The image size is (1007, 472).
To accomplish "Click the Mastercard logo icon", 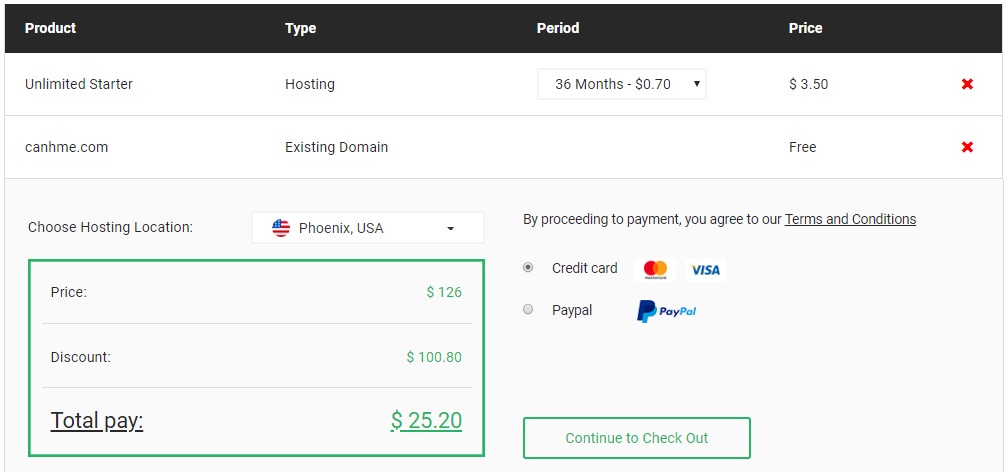I will 655,269.
